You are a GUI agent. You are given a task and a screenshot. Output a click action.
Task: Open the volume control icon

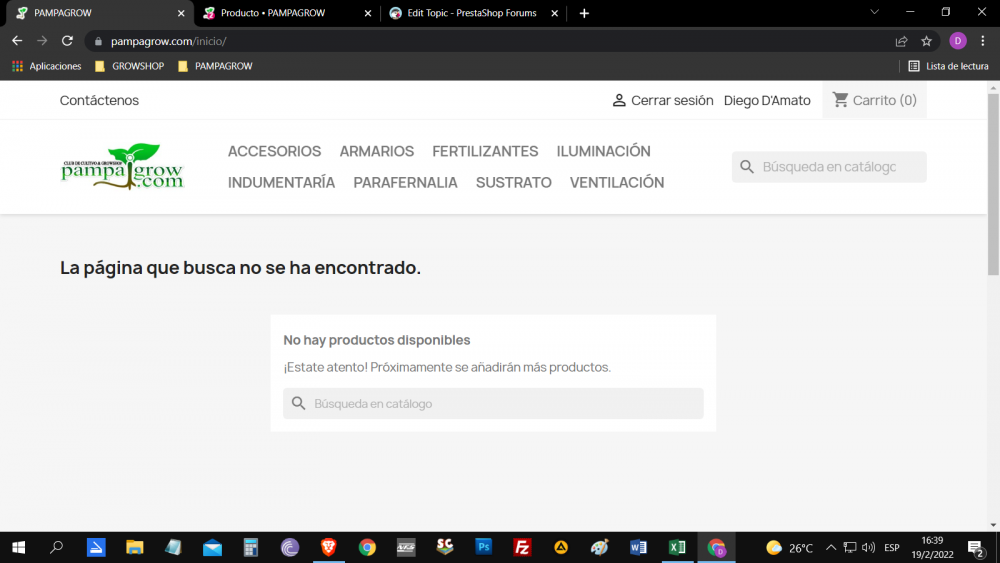(868, 548)
